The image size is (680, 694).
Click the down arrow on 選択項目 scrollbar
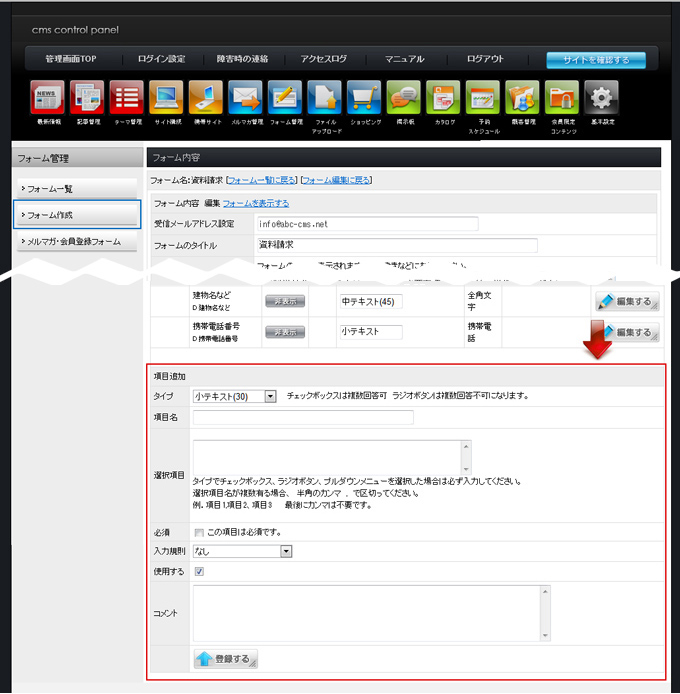point(464,468)
